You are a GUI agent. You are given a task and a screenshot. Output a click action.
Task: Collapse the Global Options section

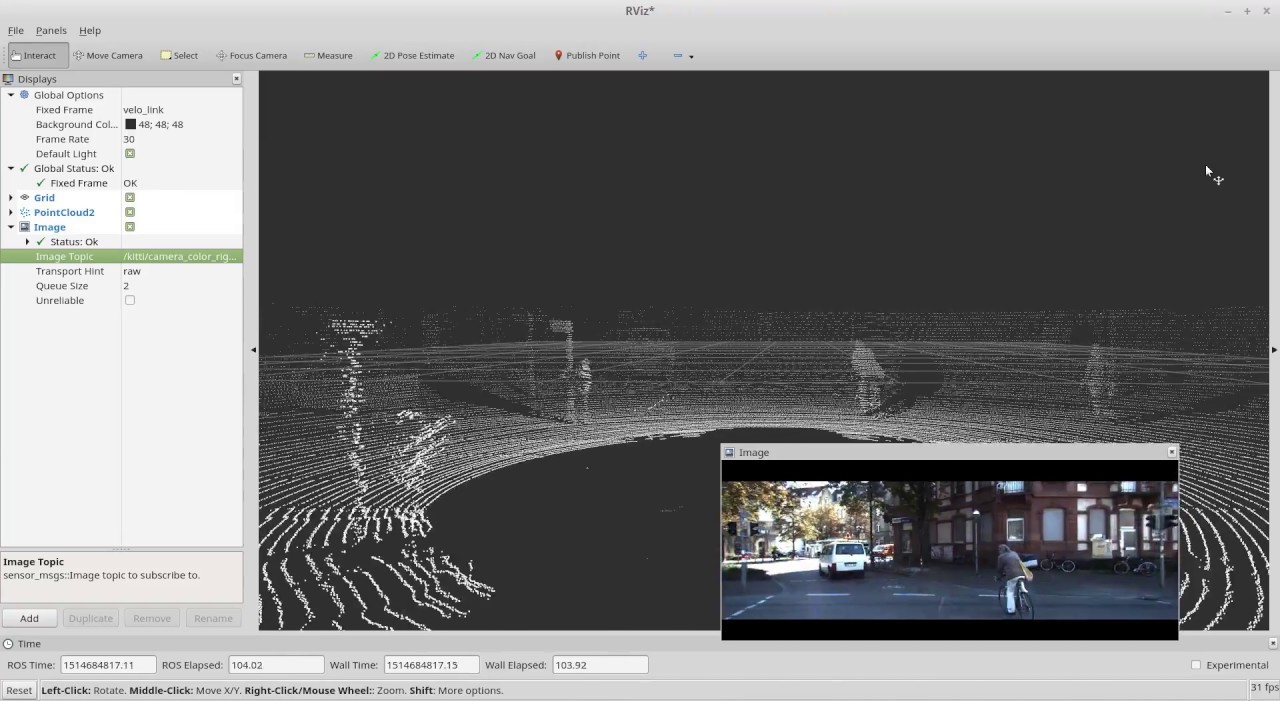point(11,95)
